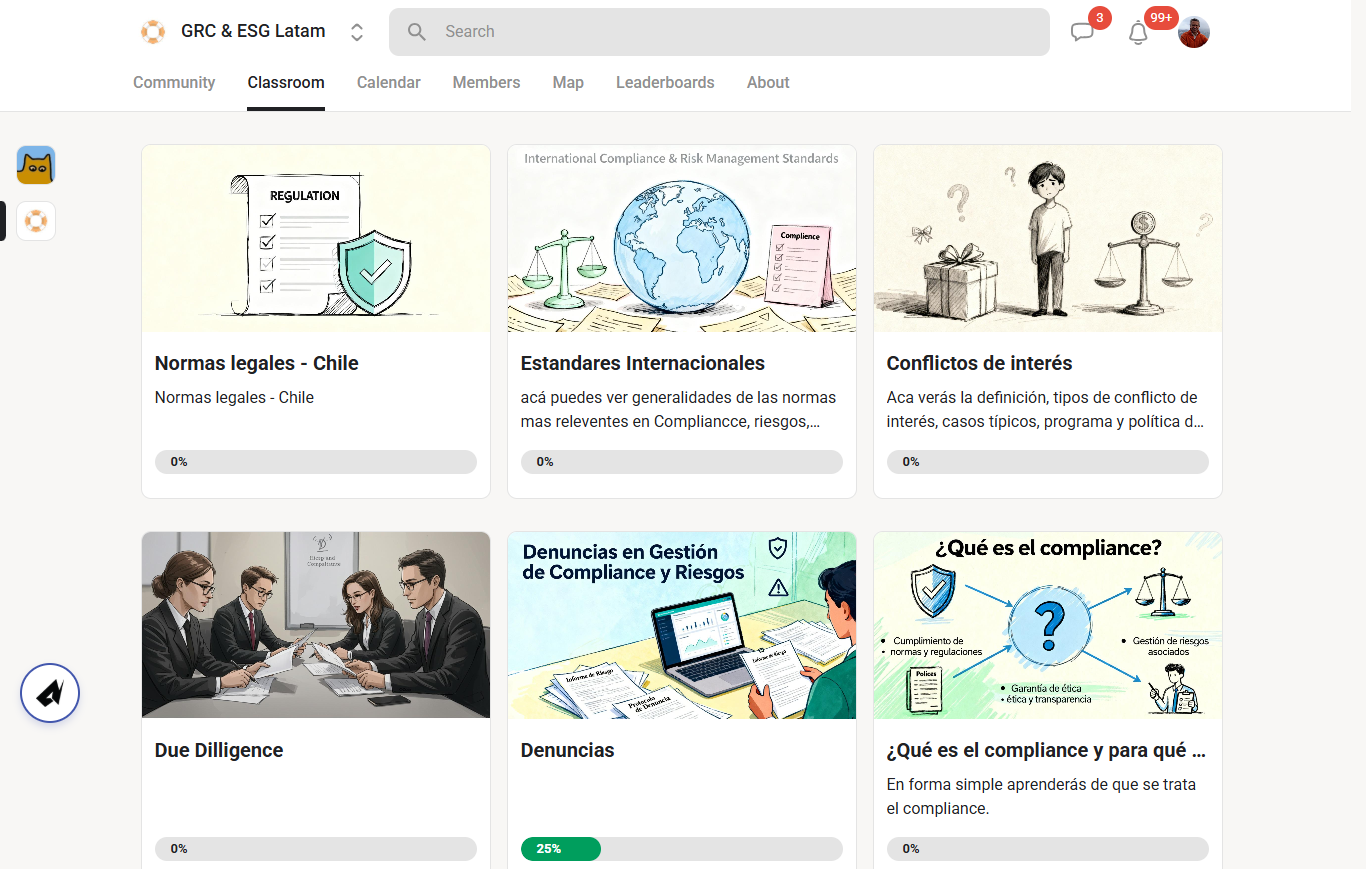Open your profile avatar
Screen dimensions: 1366x869
(1194, 31)
